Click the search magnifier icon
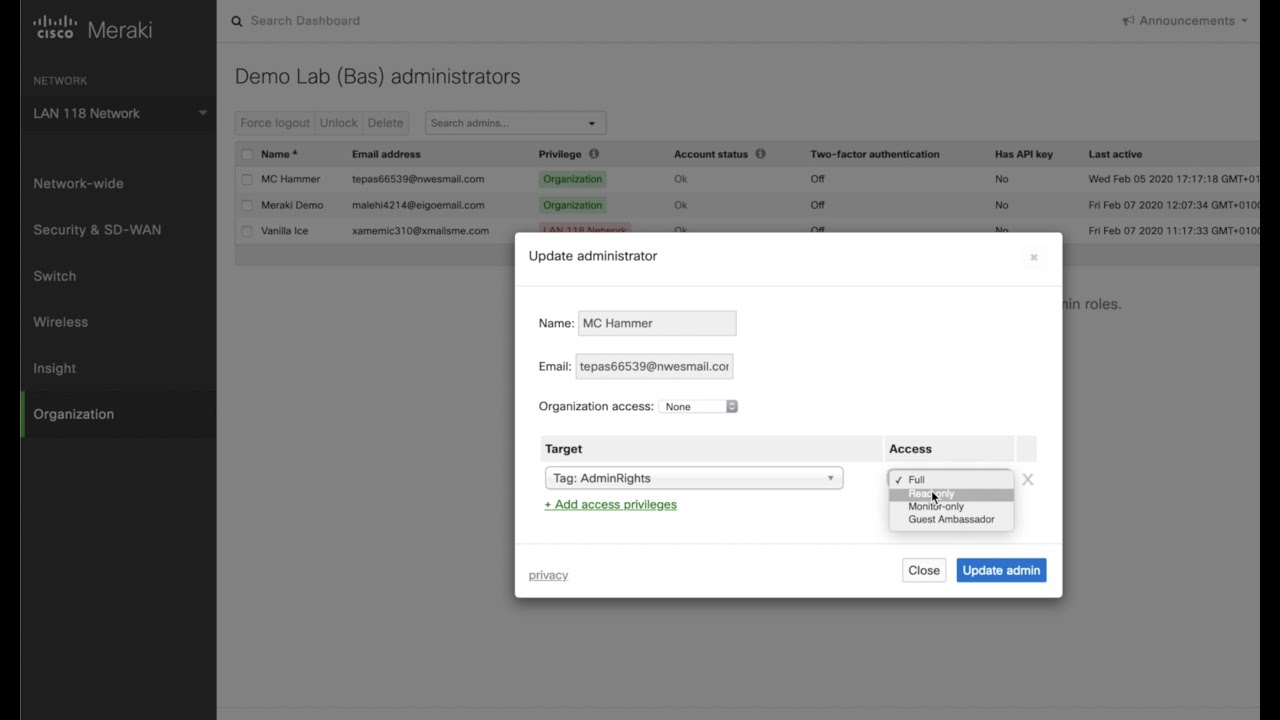 point(237,21)
